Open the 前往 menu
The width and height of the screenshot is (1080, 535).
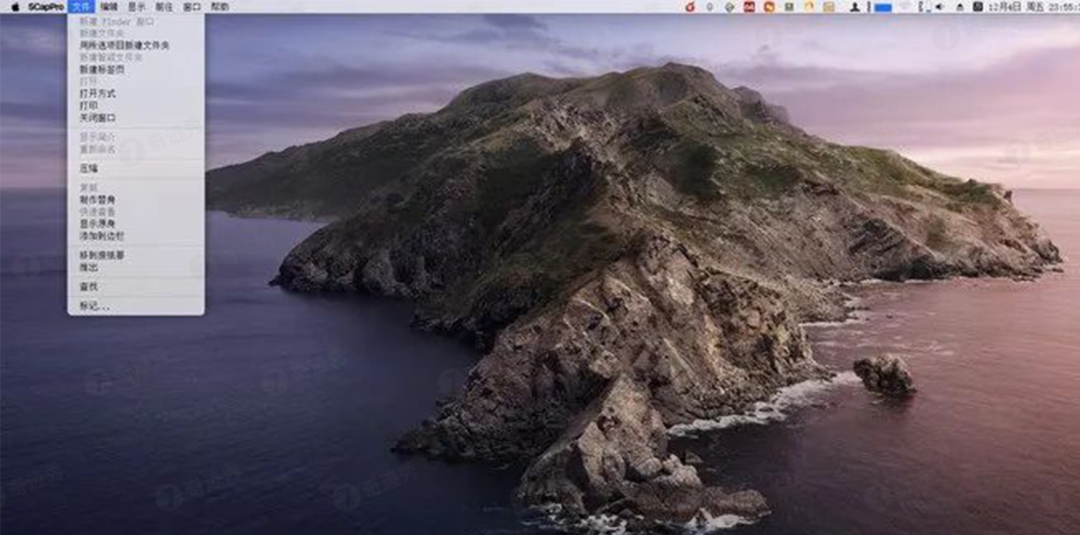164,7
